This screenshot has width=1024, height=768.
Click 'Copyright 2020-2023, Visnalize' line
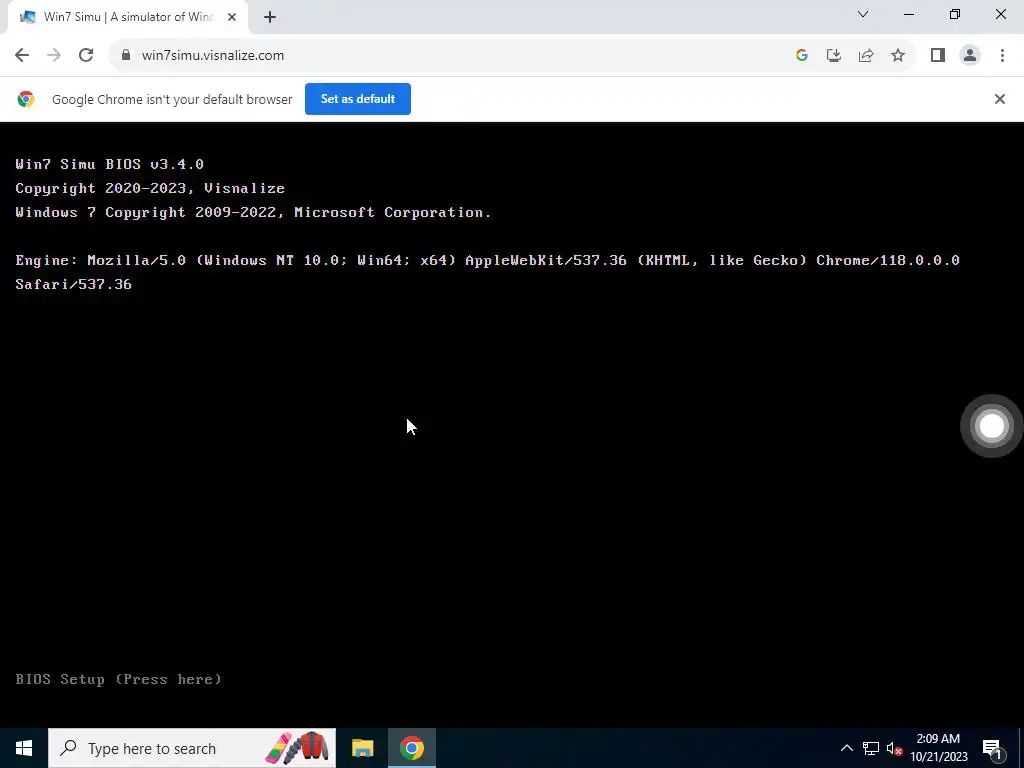(x=150, y=188)
